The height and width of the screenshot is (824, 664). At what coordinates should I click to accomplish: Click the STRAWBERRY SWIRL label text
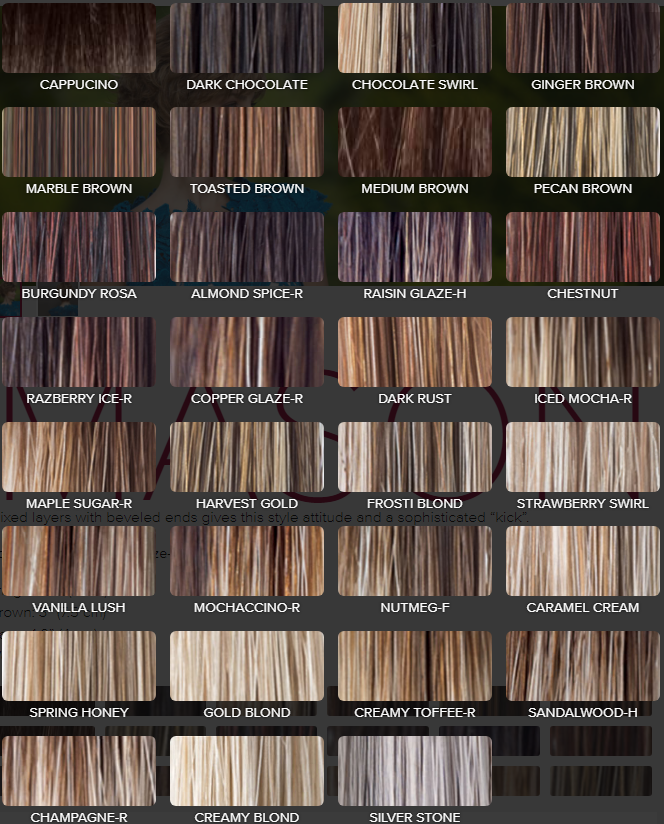tap(583, 503)
